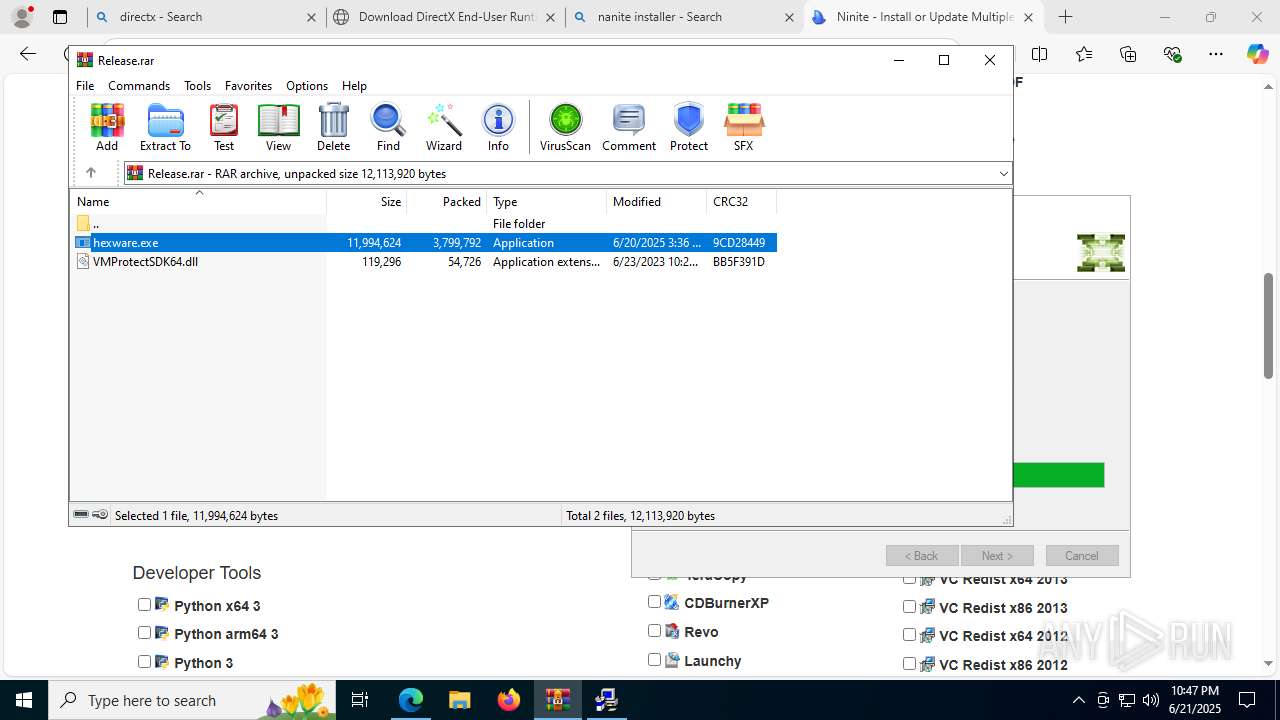1280x720 pixels.
Task: Sort files by Name column
Action: (x=198, y=201)
